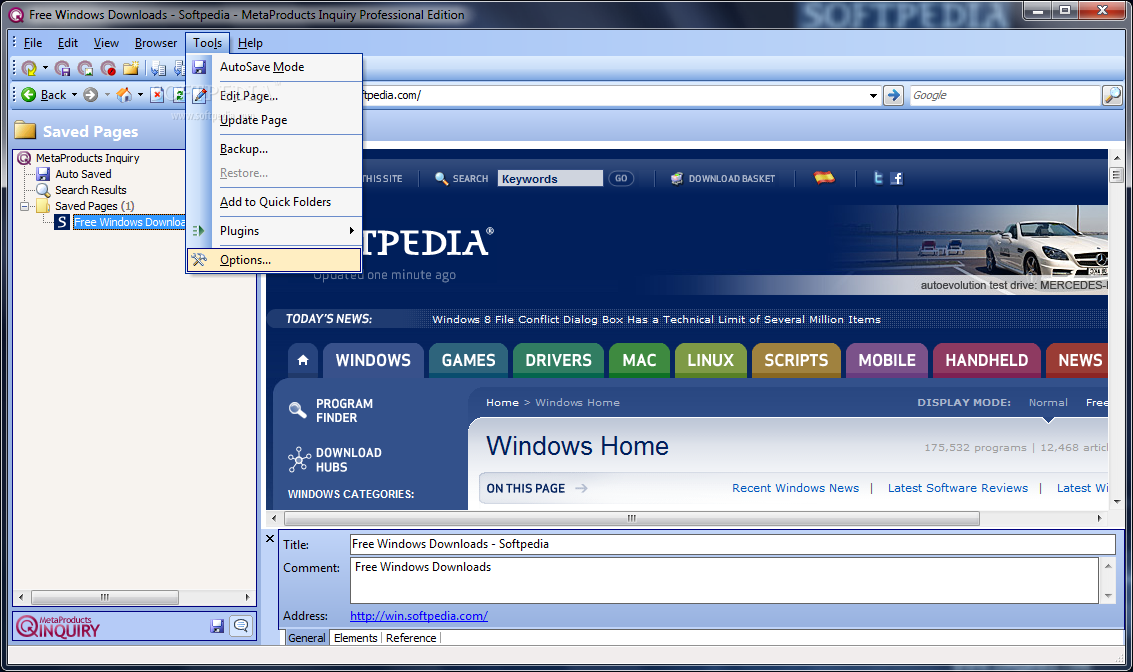Open dropdown arrow beside Inquiry search icon
This screenshot has width=1133, height=672.
[46, 69]
